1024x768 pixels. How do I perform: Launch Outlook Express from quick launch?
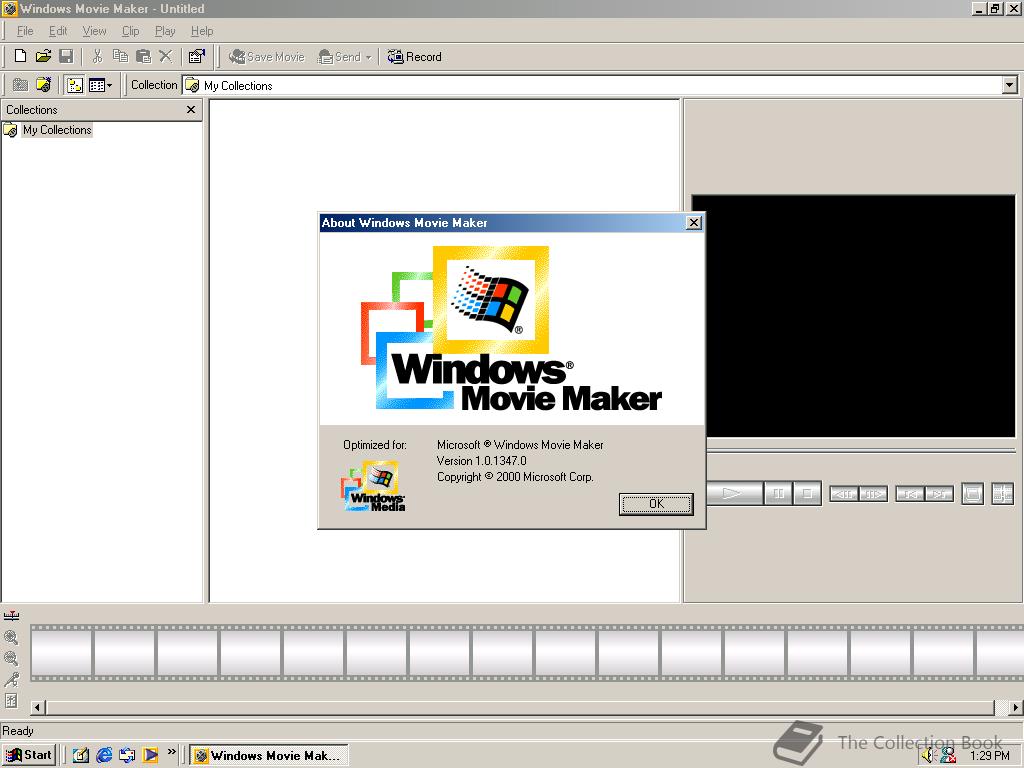127,755
